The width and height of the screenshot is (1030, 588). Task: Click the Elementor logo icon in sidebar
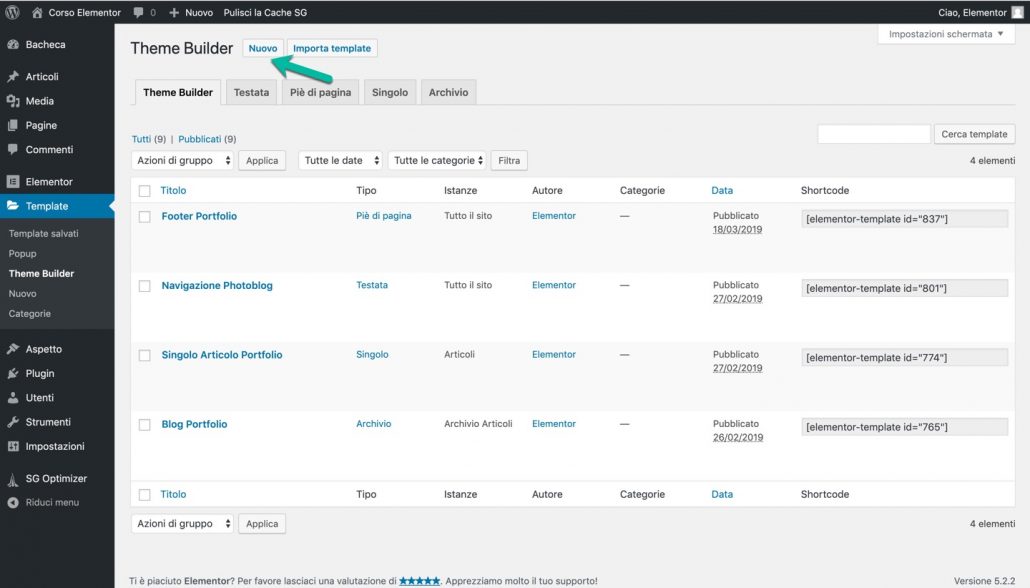(12, 181)
